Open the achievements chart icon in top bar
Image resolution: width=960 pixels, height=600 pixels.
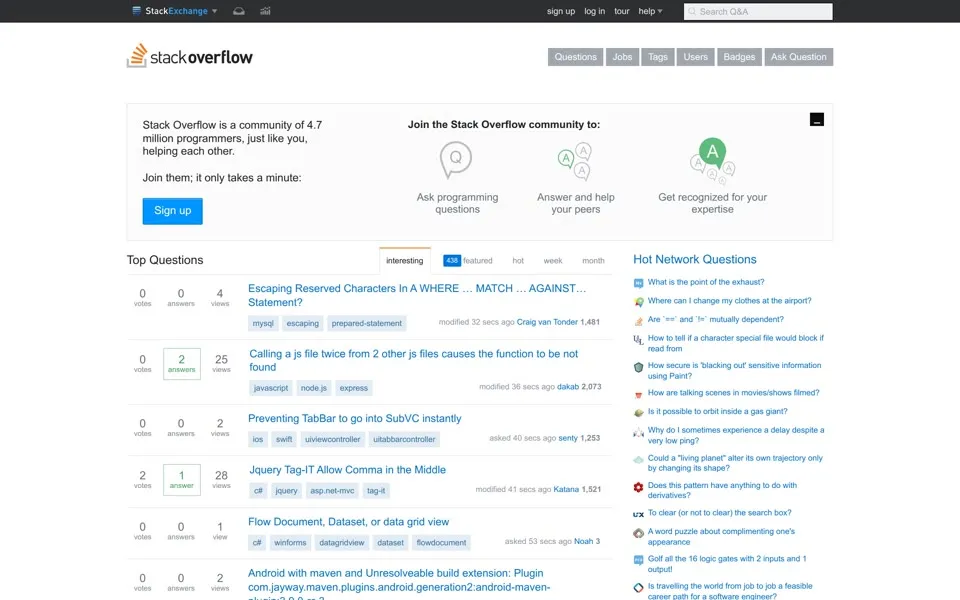click(265, 11)
